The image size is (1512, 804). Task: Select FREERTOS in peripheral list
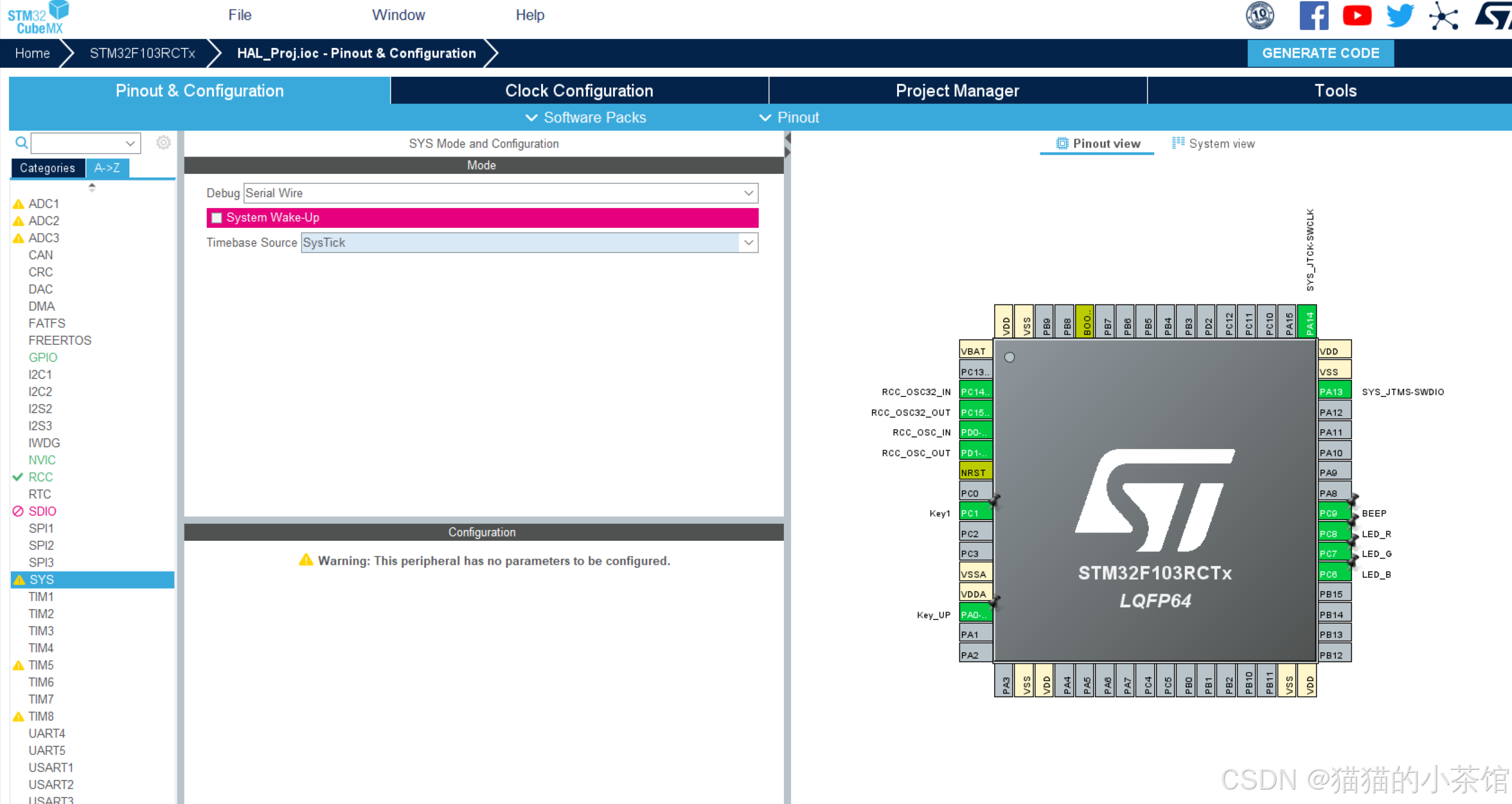pos(60,341)
